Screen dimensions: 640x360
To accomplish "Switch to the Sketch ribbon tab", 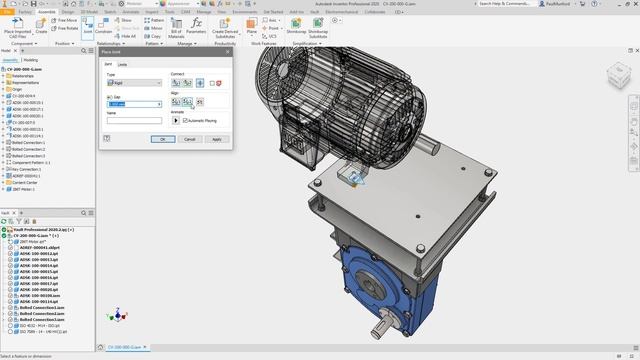I will pyautogui.click(x=110, y=12).
